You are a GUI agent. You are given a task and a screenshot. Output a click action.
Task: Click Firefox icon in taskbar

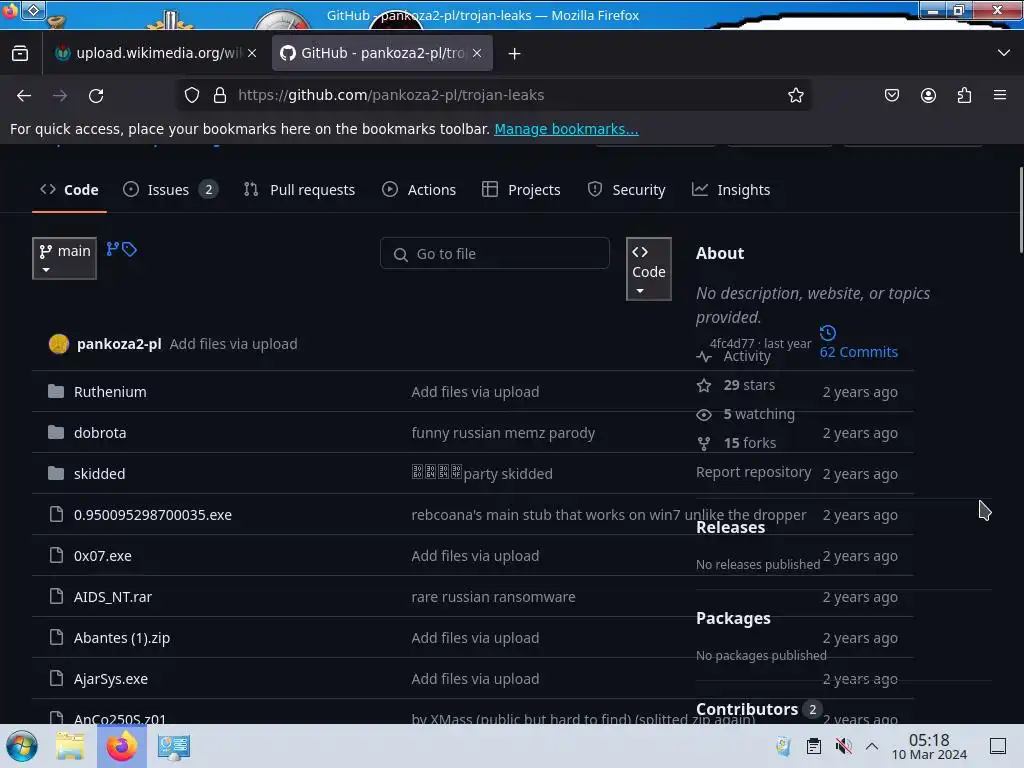(121, 746)
